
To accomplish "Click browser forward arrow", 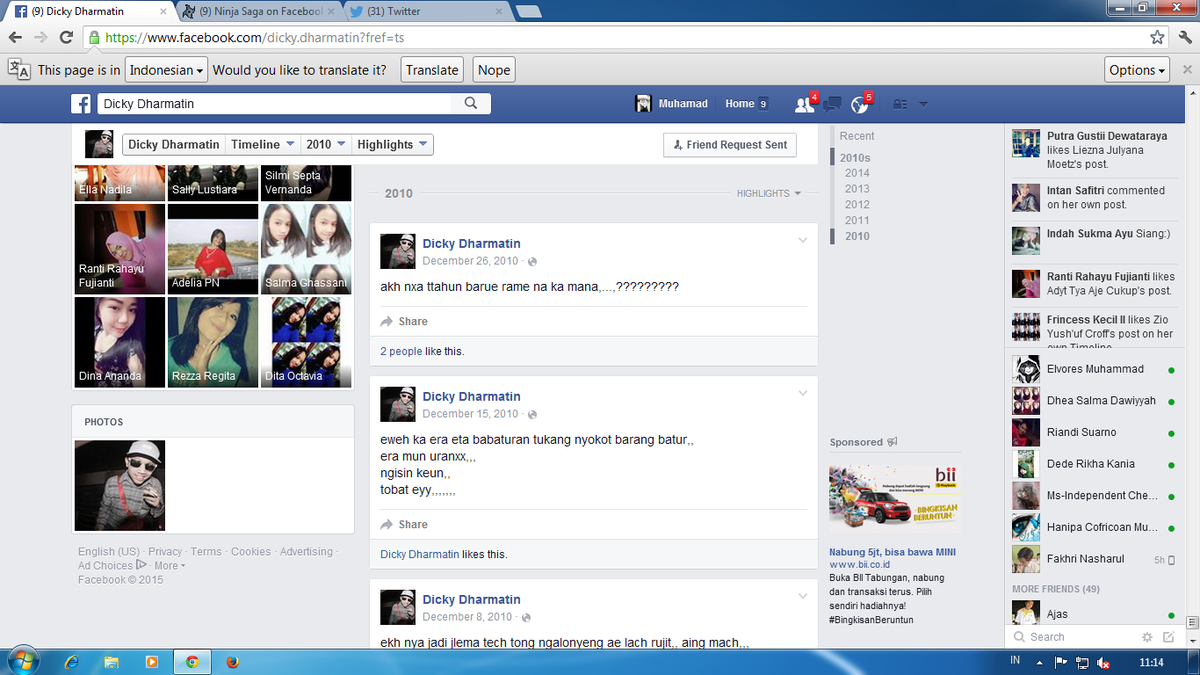I will coord(40,38).
